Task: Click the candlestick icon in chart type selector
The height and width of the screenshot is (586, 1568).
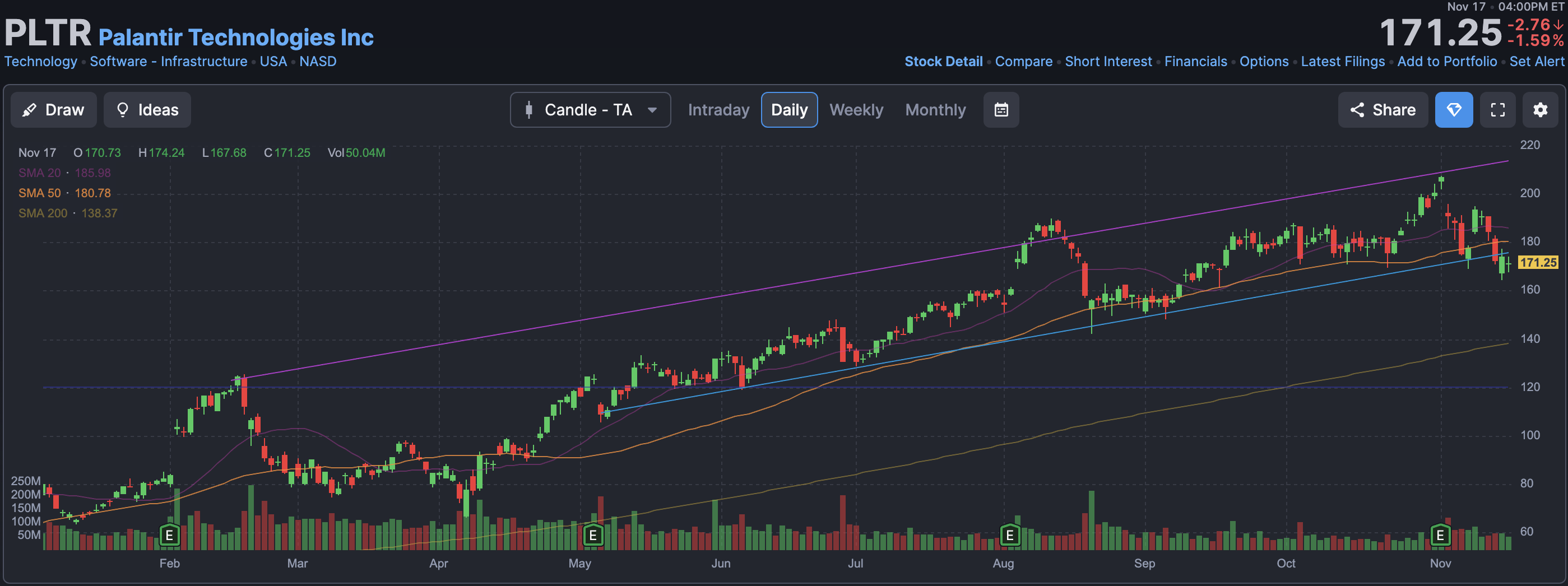Action: click(x=528, y=110)
